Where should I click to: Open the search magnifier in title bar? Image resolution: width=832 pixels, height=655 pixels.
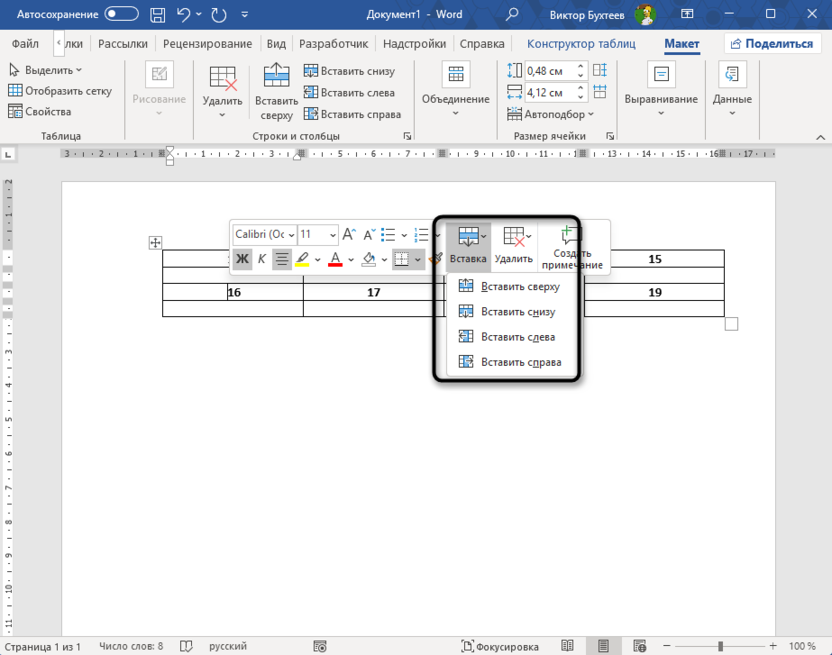click(513, 15)
